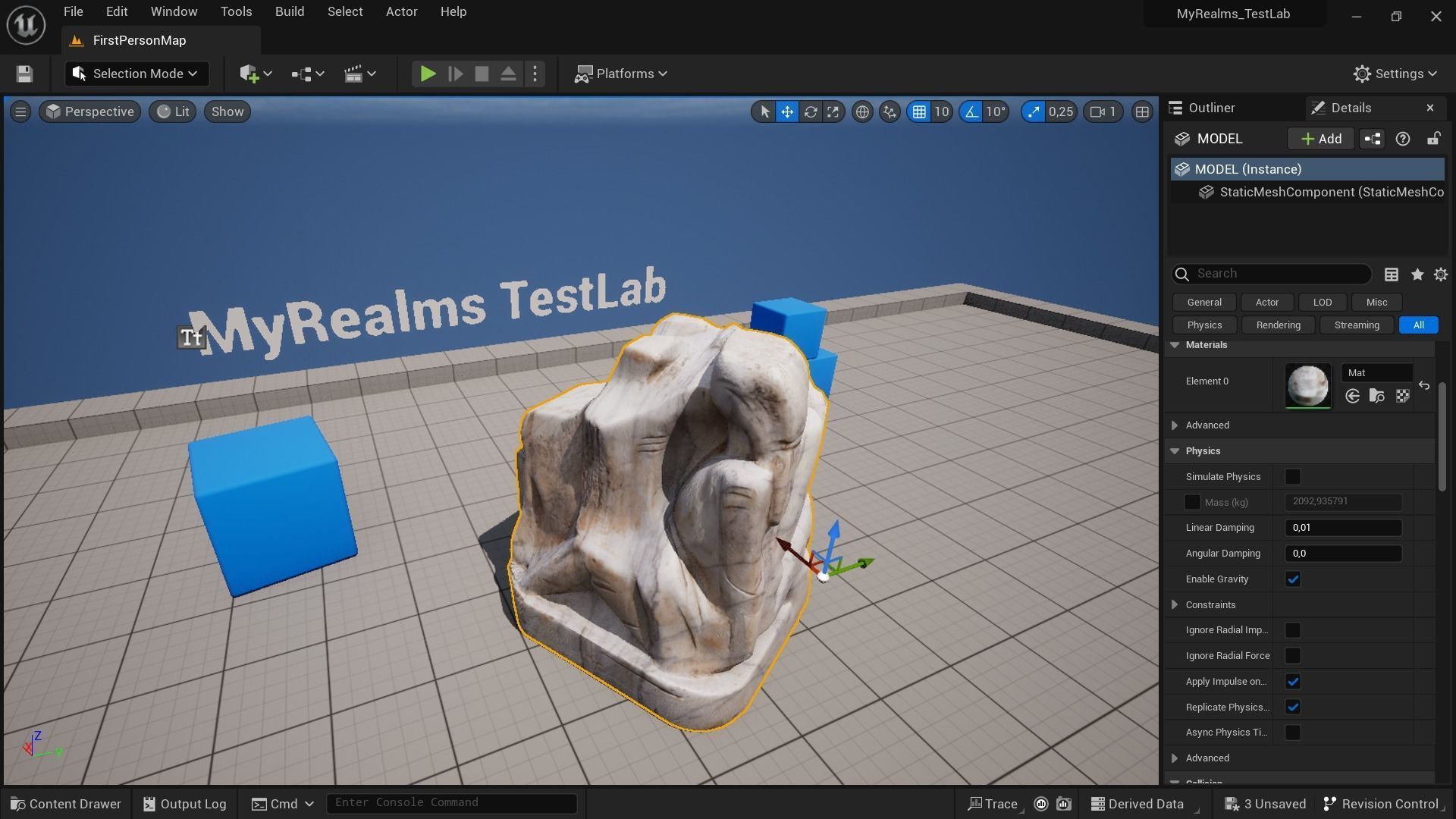Select the Physics filter category
The width and height of the screenshot is (1456, 819).
tap(1204, 325)
